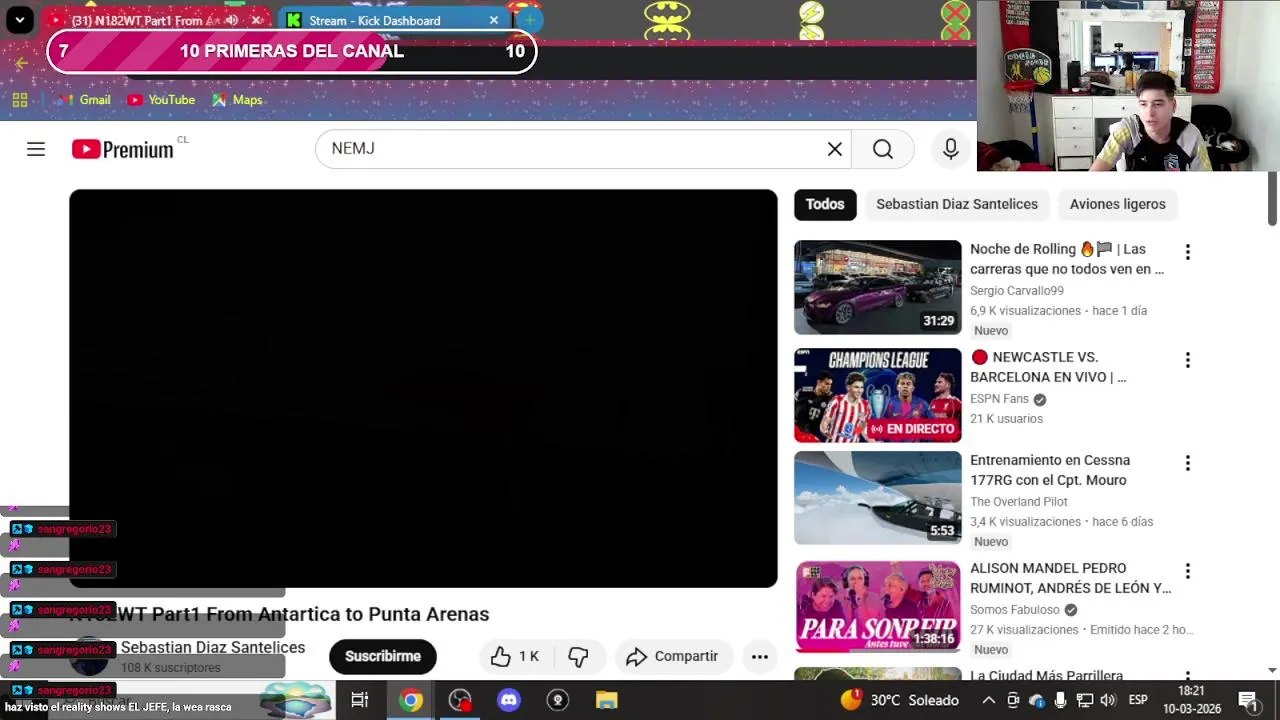The image size is (1280, 720).
Task: Close the Kick Dashboard tab
Action: tap(494, 20)
